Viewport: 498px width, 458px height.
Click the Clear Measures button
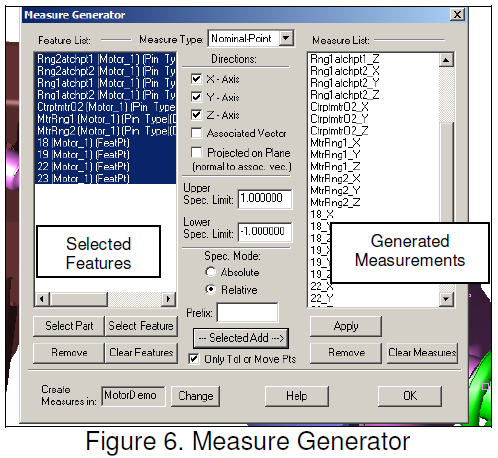point(422,353)
